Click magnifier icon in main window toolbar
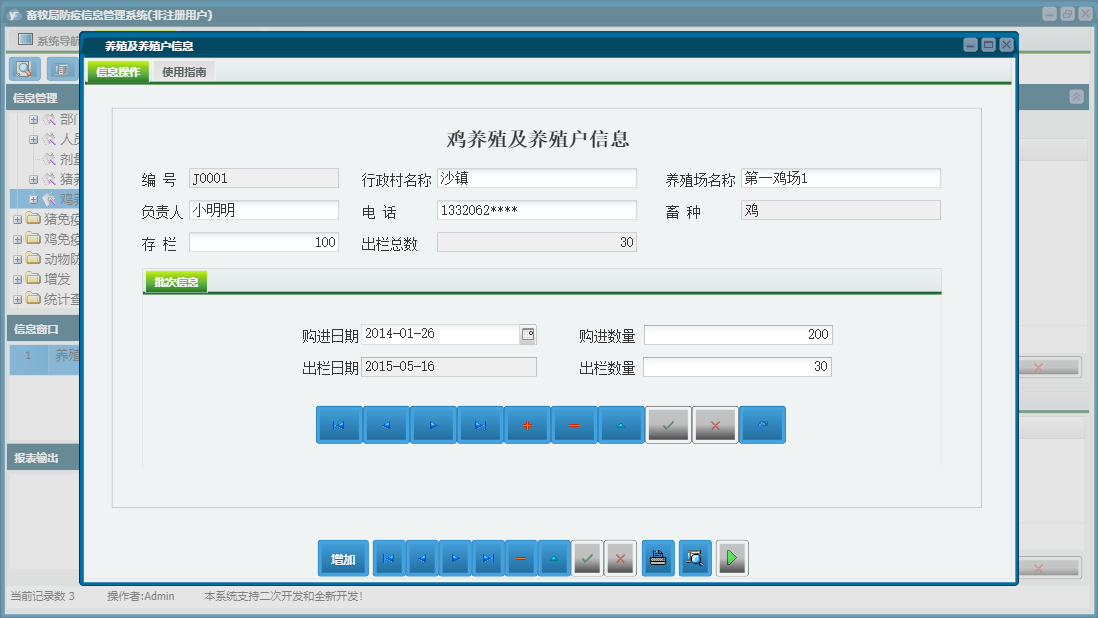 (x=24, y=69)
